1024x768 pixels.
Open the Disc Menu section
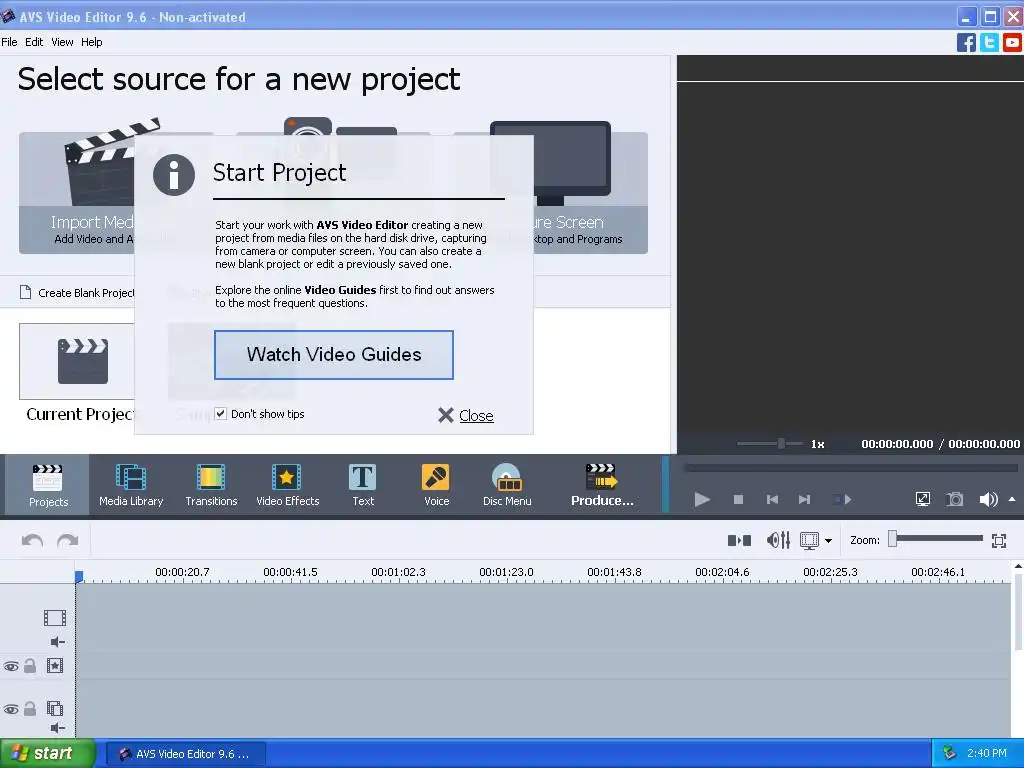pos(507,485)
